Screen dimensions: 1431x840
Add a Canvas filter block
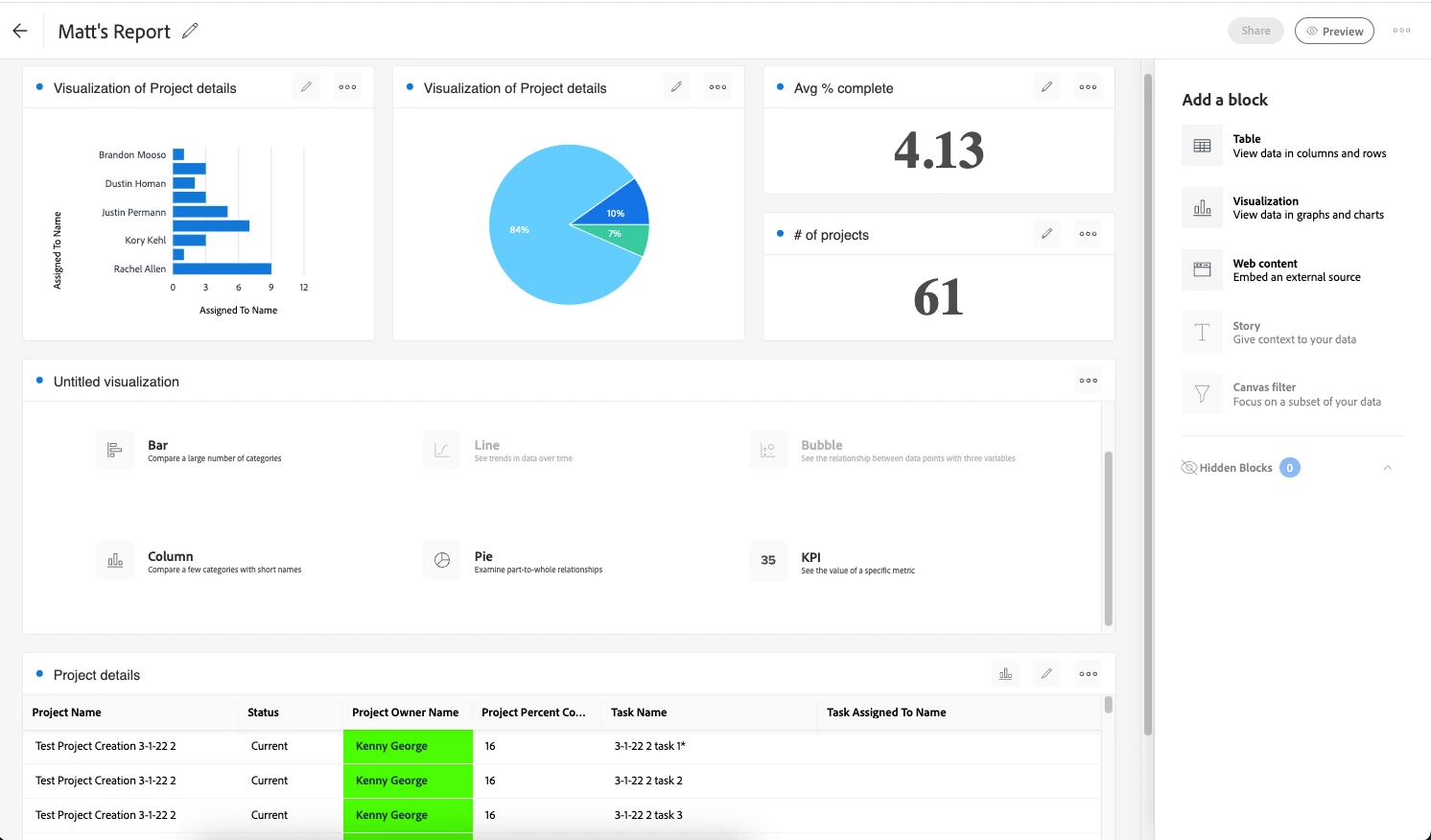coord(1282,394)
